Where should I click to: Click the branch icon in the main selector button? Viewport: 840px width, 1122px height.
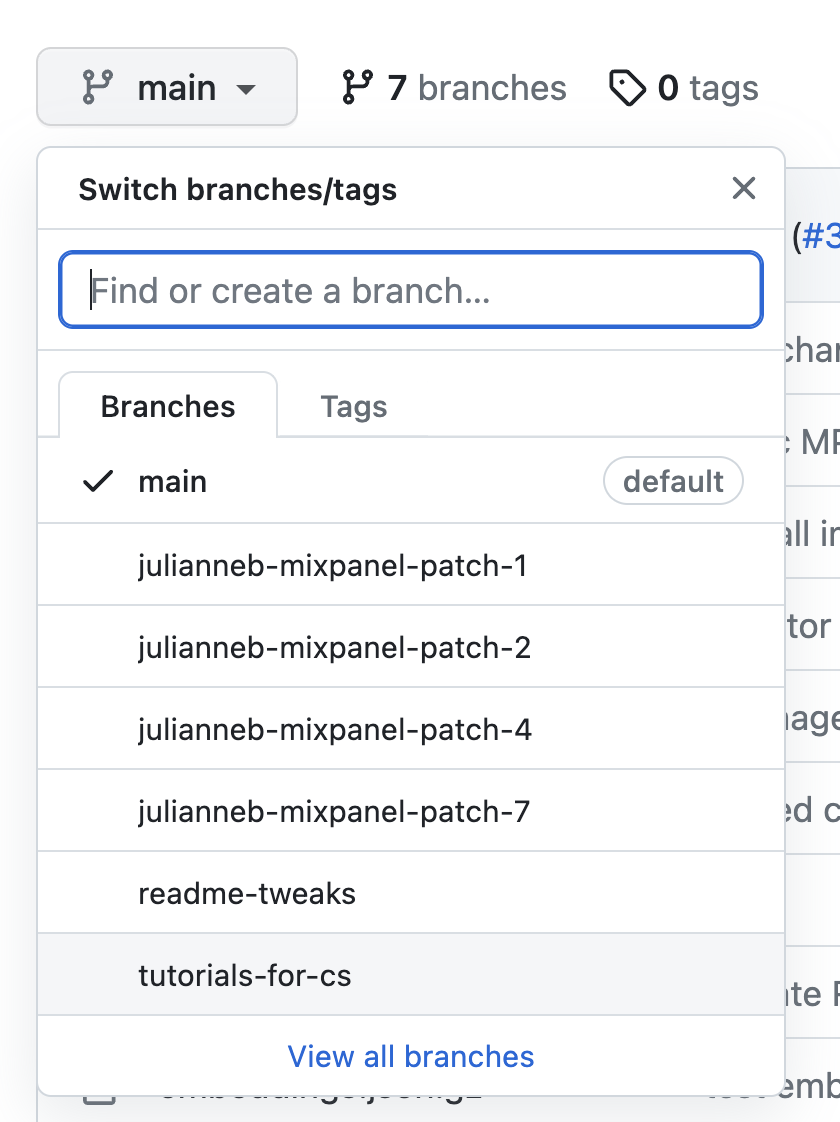(96, 88)
